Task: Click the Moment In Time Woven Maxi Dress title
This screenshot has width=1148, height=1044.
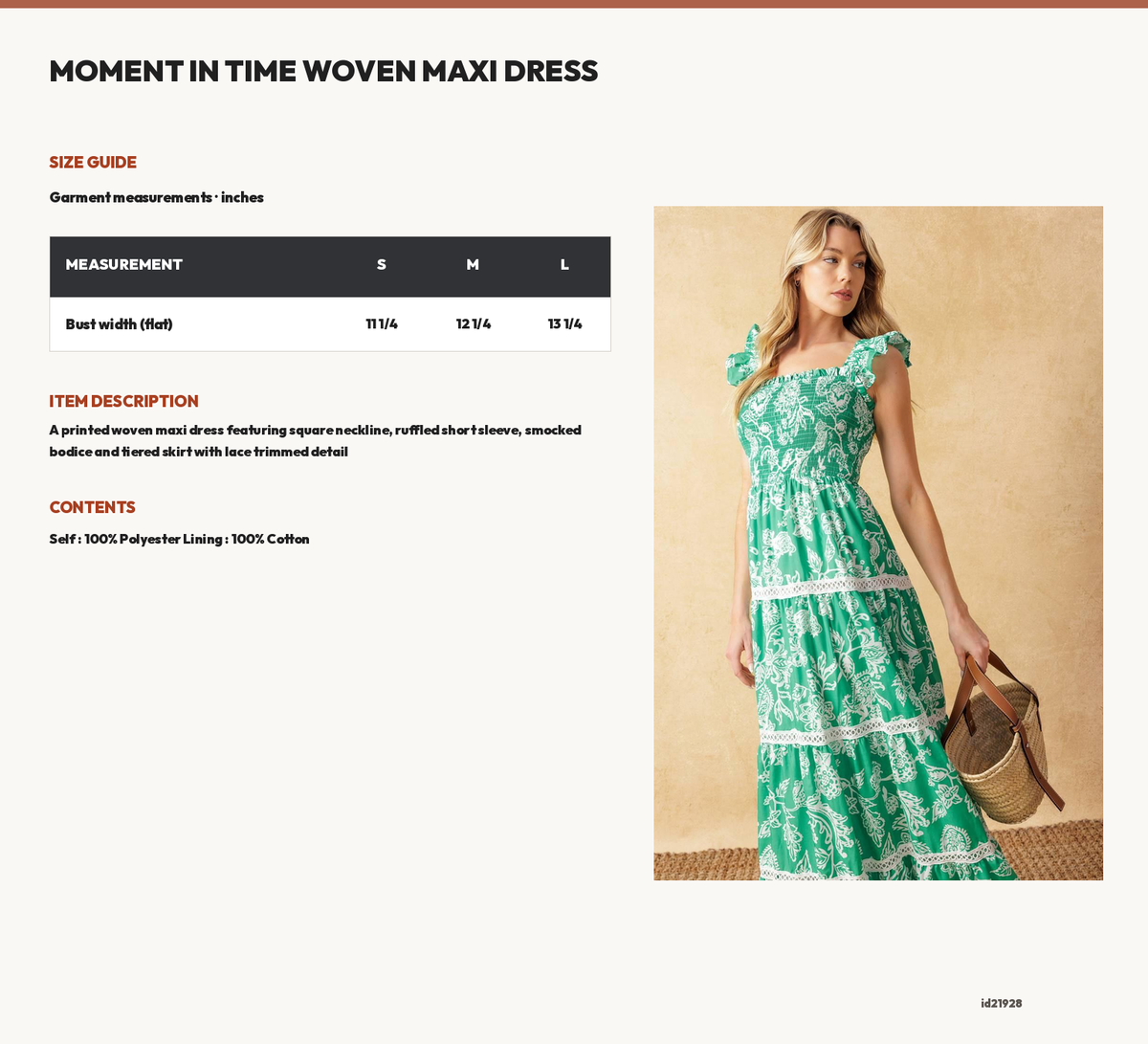Action: pos(323,71)
